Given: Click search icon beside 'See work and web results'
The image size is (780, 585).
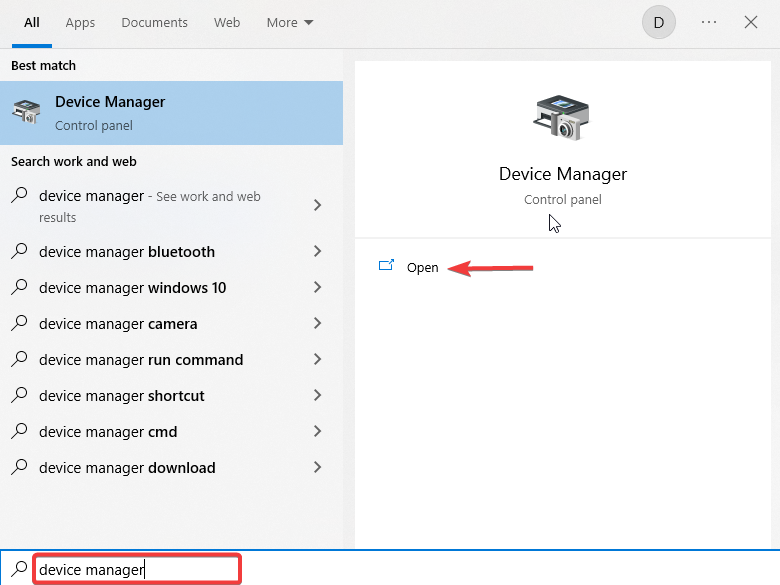Looking at the screenshot, I should point(19,195).
